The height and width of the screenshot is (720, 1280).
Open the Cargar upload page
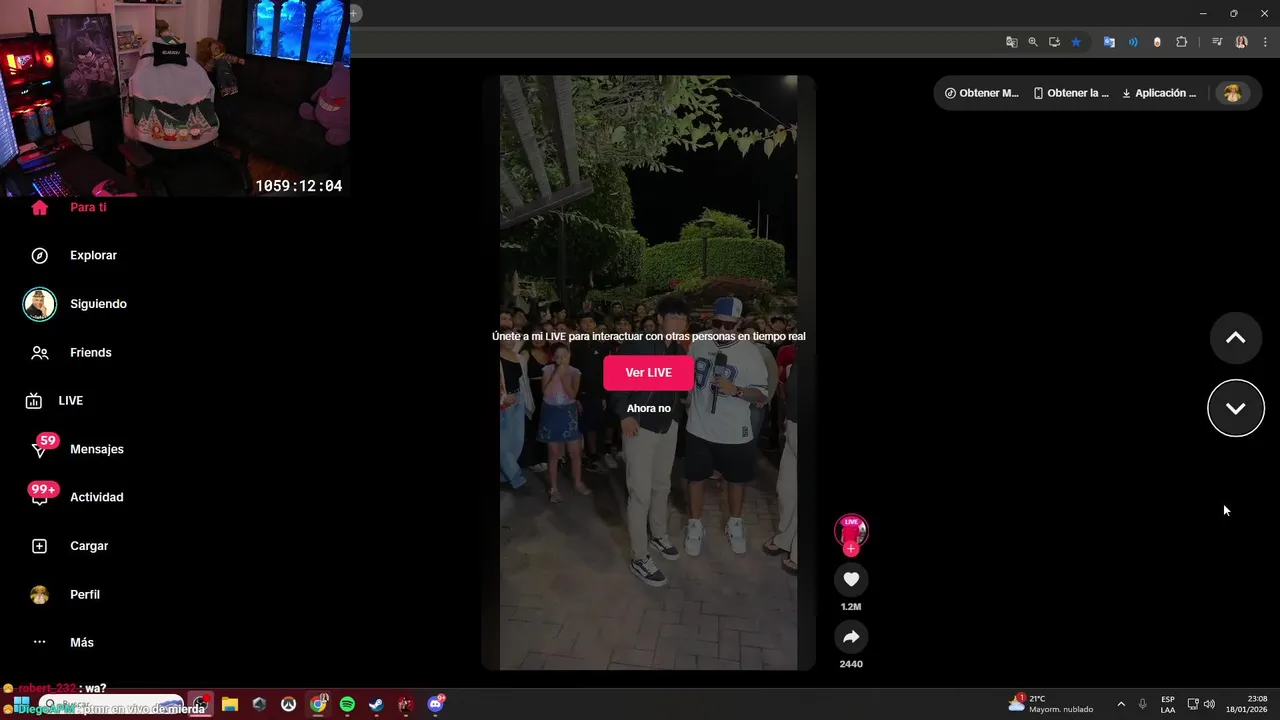click(x=69, y=546)
